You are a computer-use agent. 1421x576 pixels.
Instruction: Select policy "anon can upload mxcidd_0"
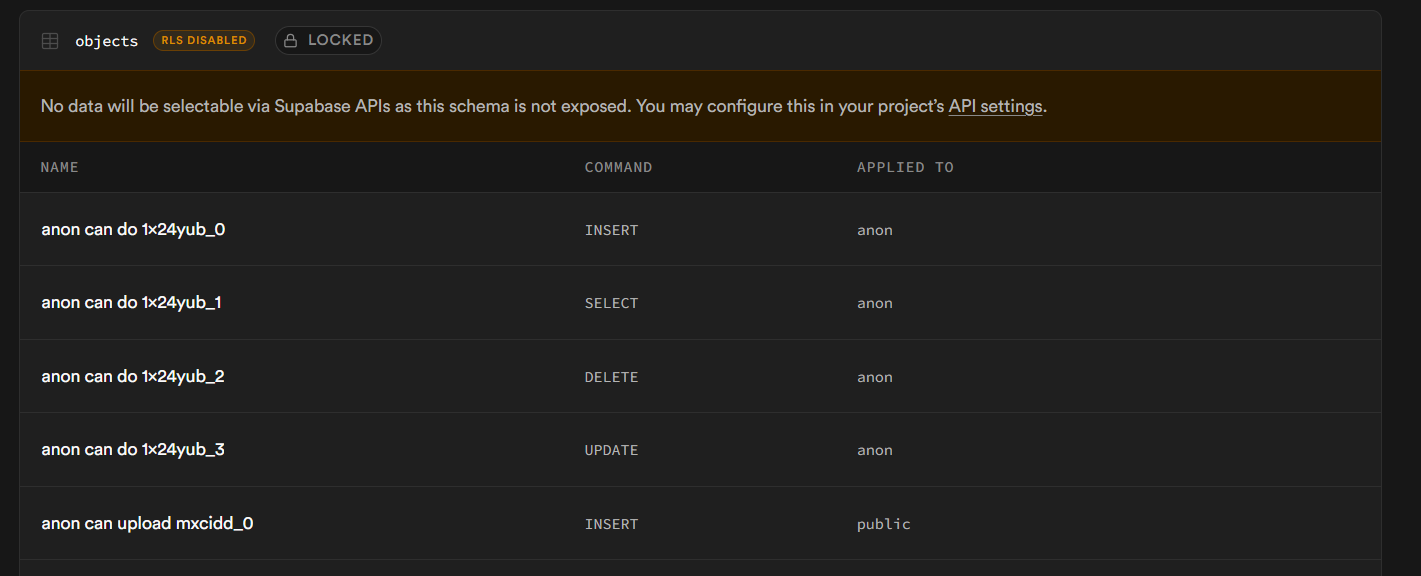[146, 523]
